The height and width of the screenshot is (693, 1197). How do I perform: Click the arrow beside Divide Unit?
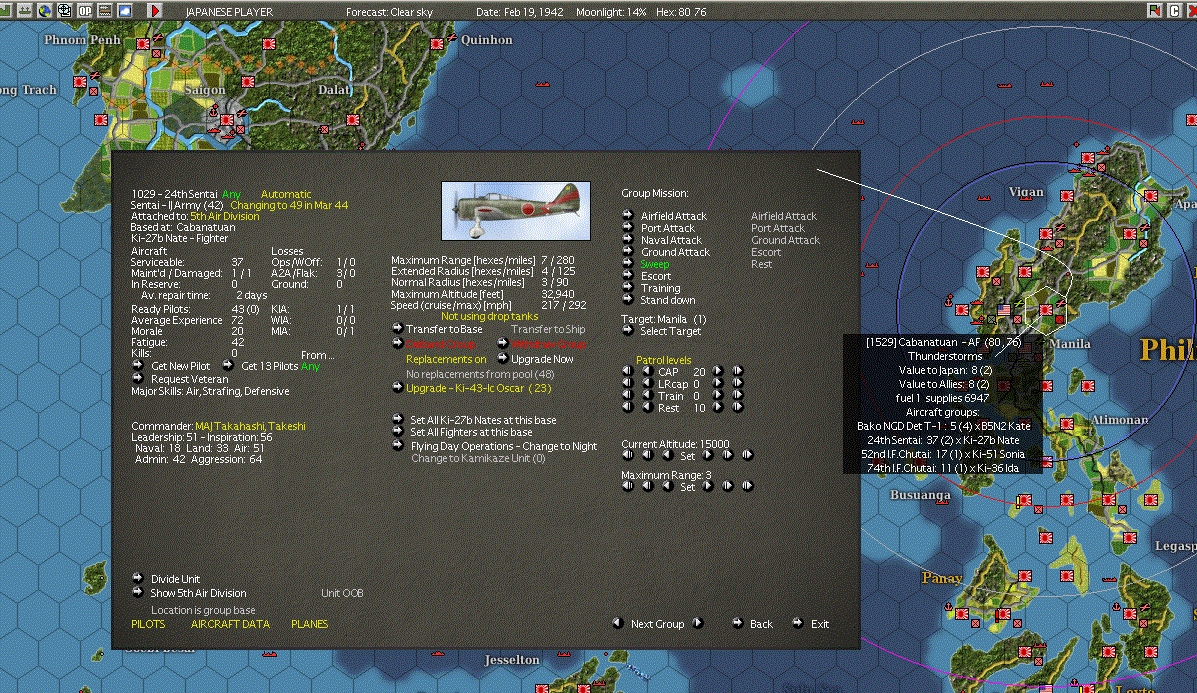[x=137, y=578]
